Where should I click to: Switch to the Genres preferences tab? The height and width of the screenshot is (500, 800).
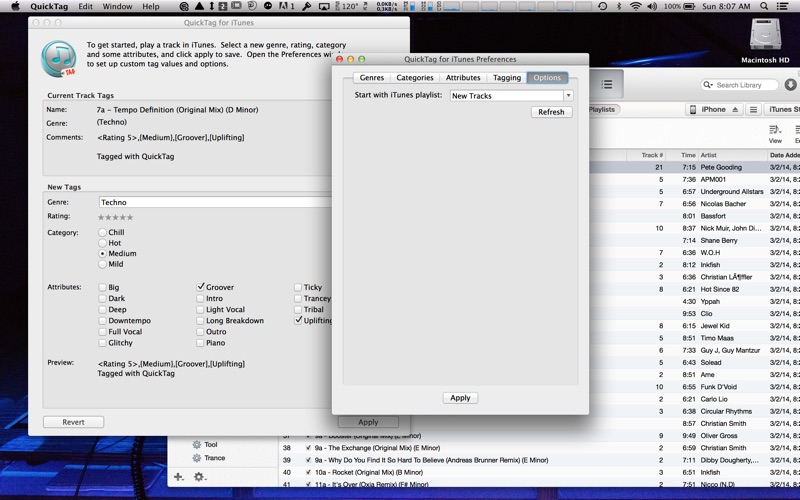[x=371, y=78]
